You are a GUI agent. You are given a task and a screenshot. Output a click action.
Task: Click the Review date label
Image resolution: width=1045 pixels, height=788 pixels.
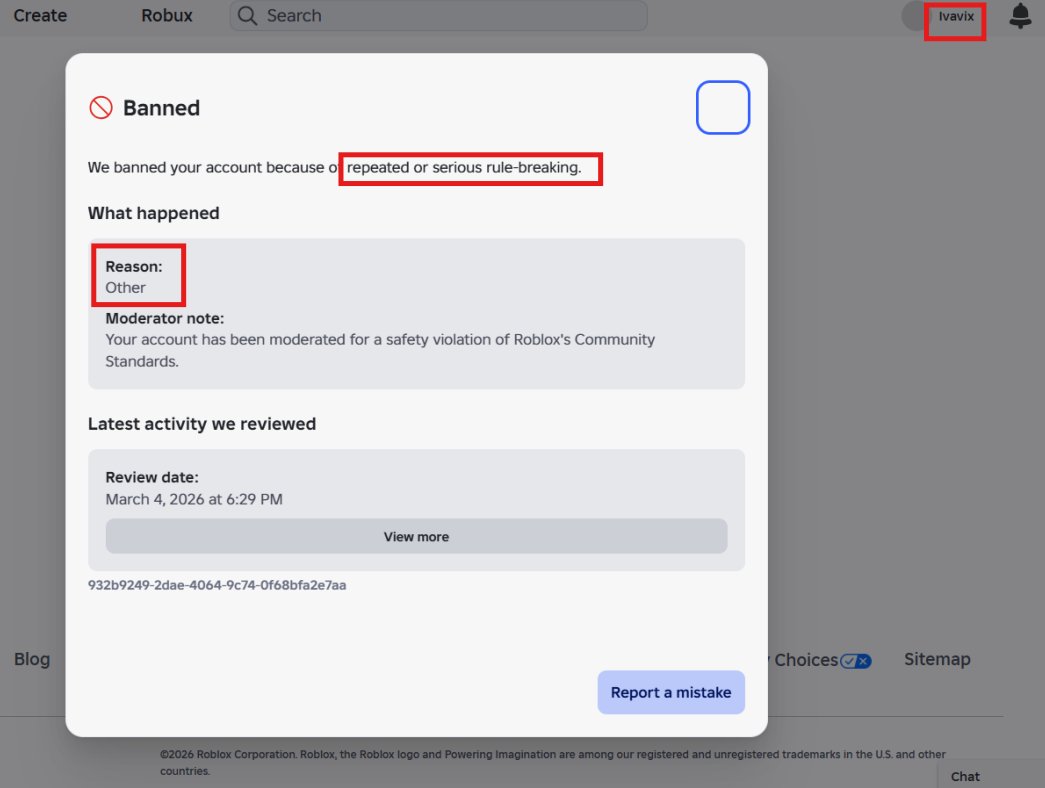click(x=152, y=477)
